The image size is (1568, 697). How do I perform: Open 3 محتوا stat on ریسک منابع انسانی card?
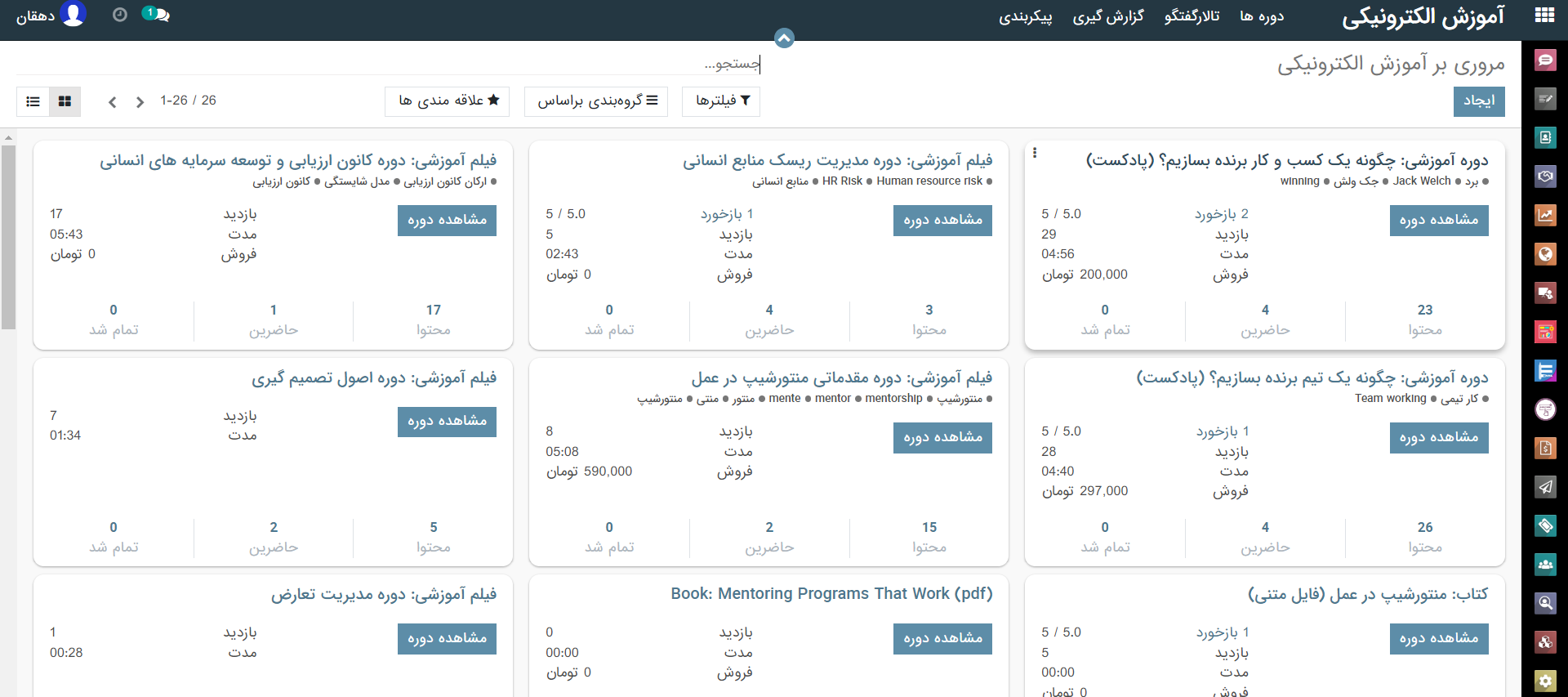pyautogui.click(x=929, y=320)
